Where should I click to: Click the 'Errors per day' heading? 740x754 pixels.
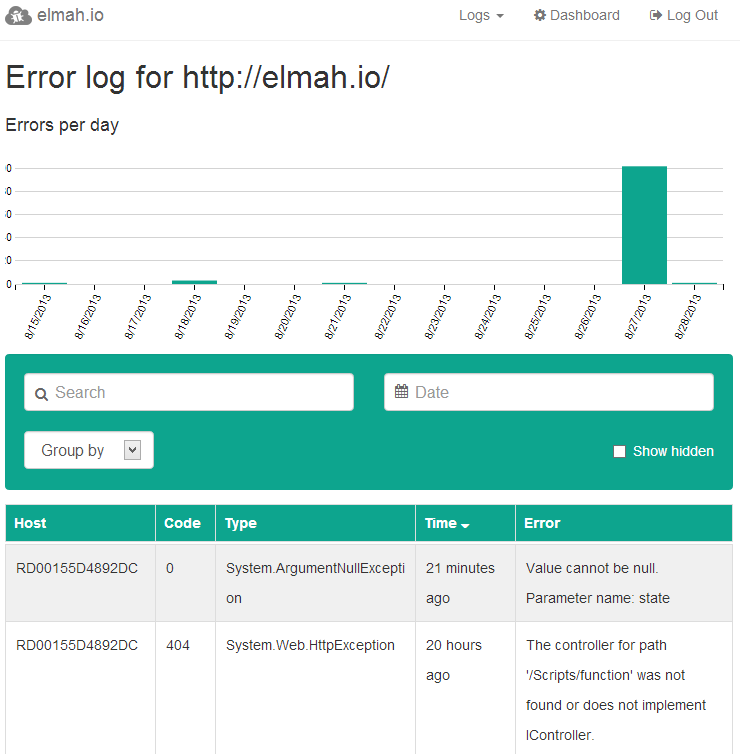click(x=62, y=125)
